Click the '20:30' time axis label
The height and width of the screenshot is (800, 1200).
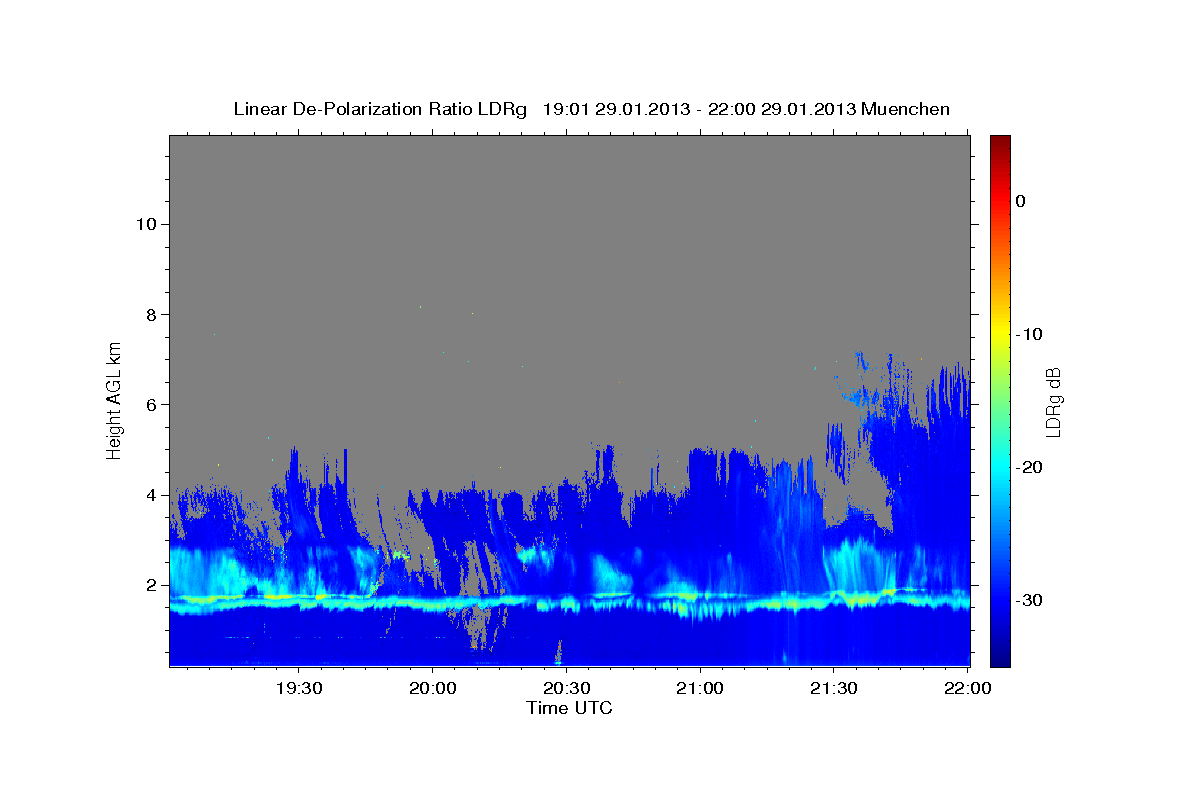[x=565, y=688]
